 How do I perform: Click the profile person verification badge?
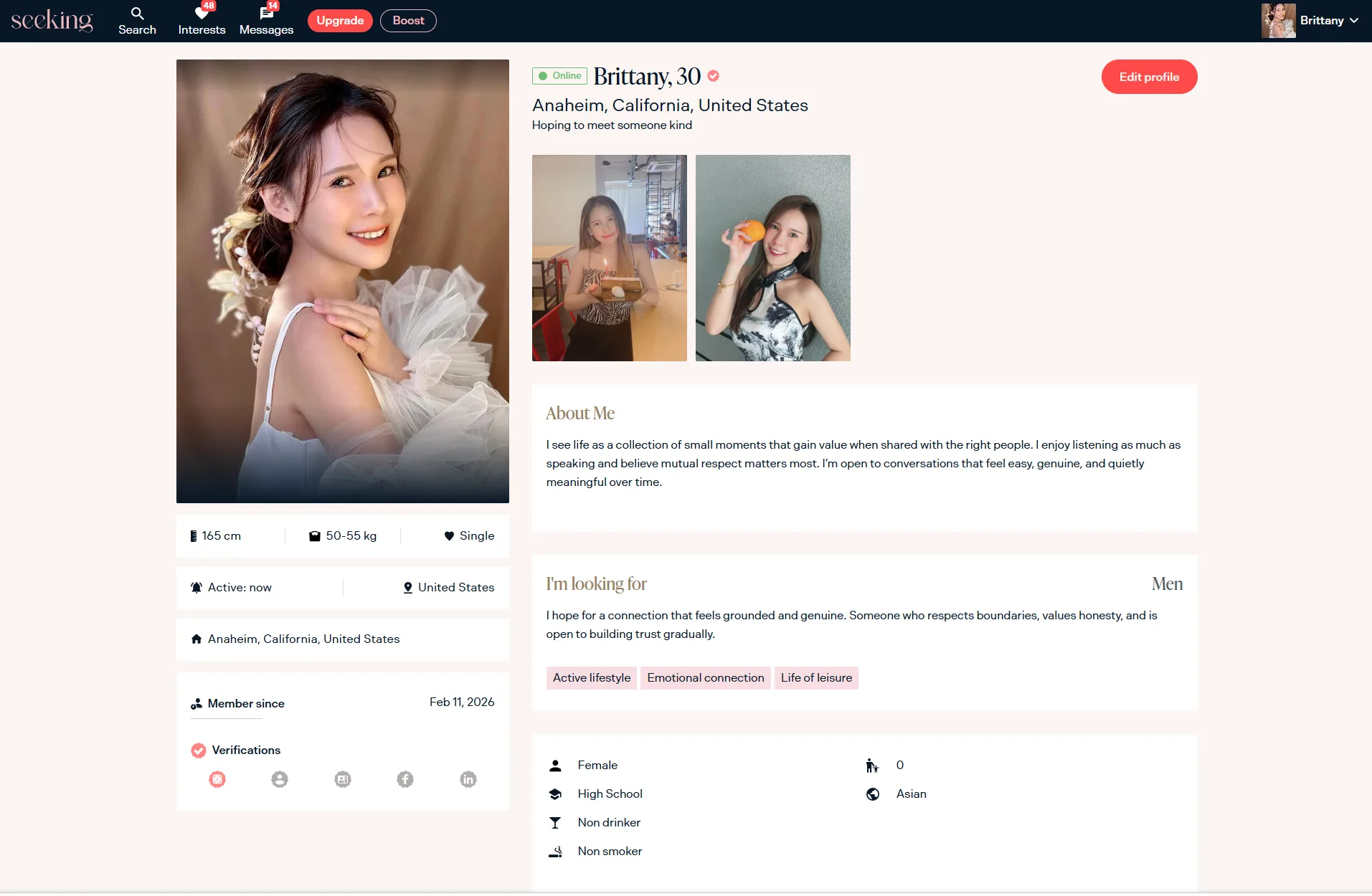point(280,779)
